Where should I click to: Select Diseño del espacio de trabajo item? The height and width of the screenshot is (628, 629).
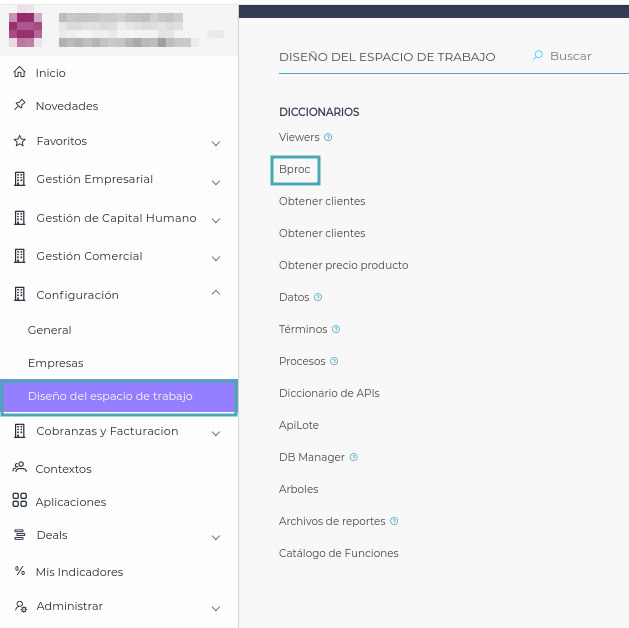click(x=110, y=397)
